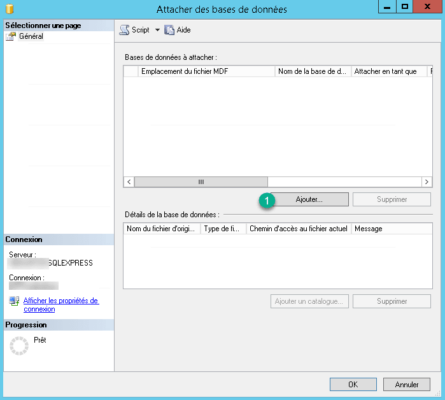Click the 'Sélectionner une page' header
The width and height of the screenshot is (445, 400).
click(x=59, y=26)
